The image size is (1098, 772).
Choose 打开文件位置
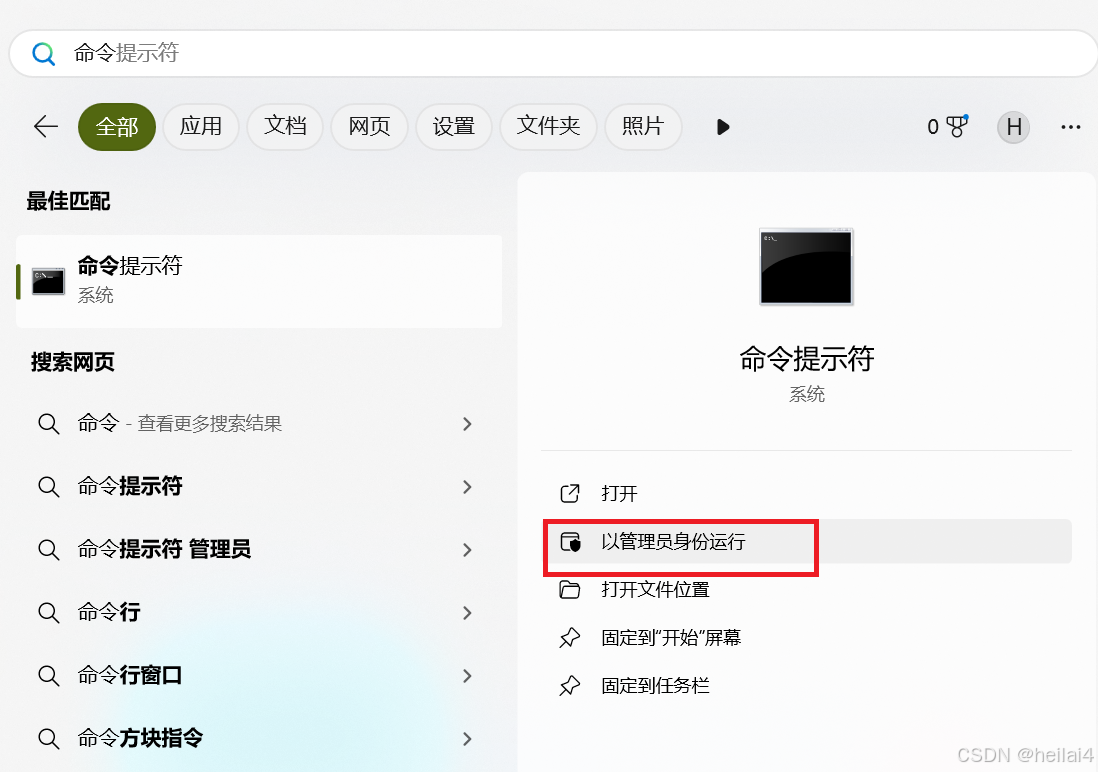pos(807,590)
